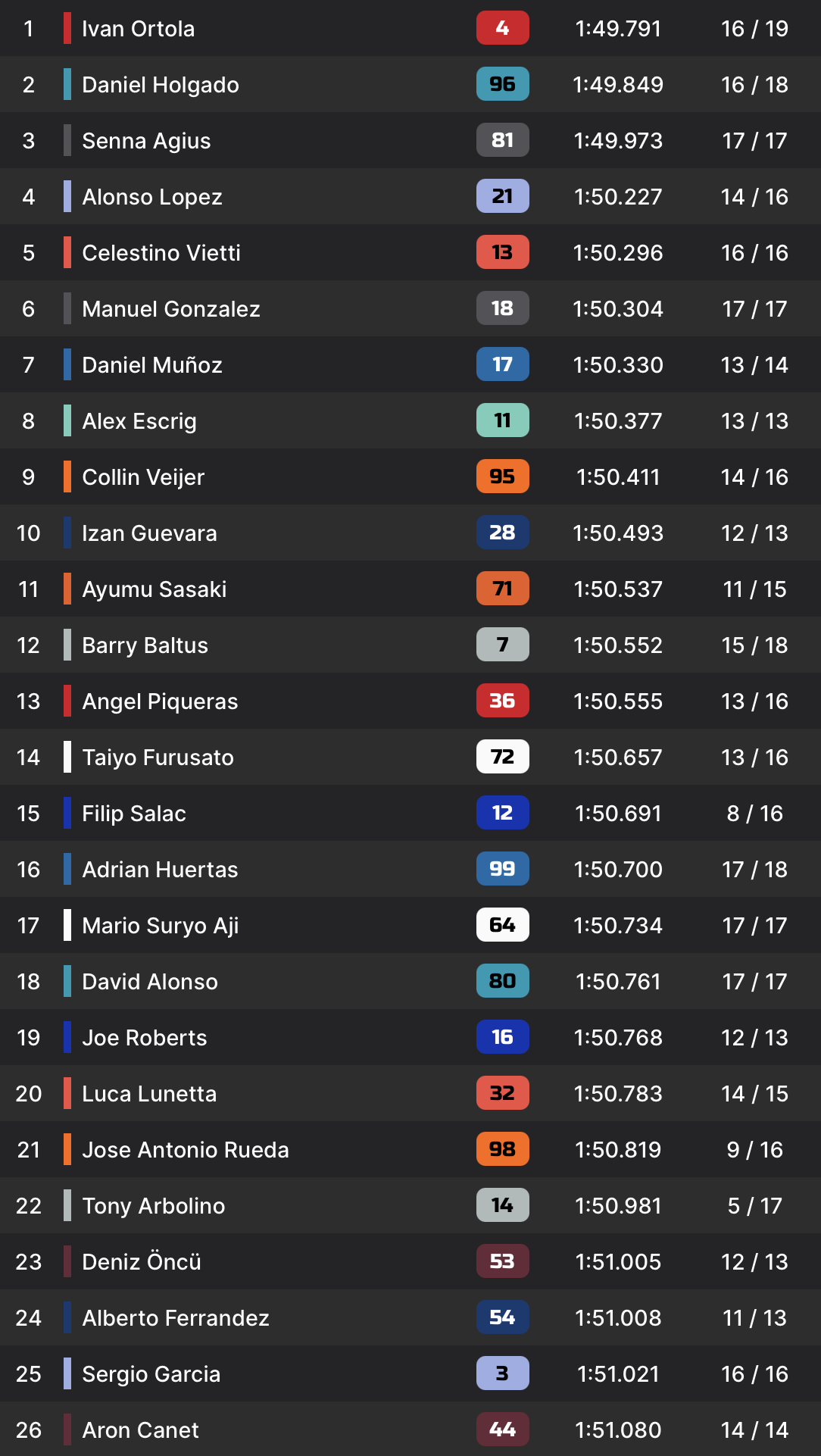Select Collin Veijer's team color stripe
The width and height of the screenshot is (821, 1456).
67,476
